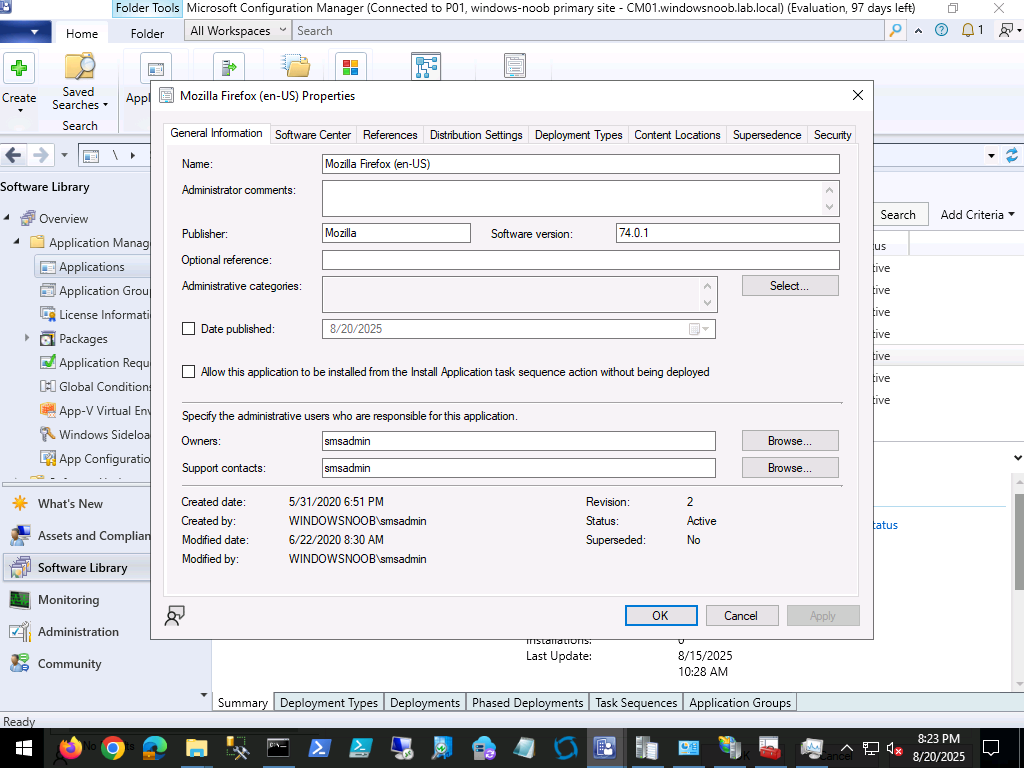This screenshot has height=768, width=1024.
Task: Click the green plus Create icon
Action: click(x=19, y=68)
